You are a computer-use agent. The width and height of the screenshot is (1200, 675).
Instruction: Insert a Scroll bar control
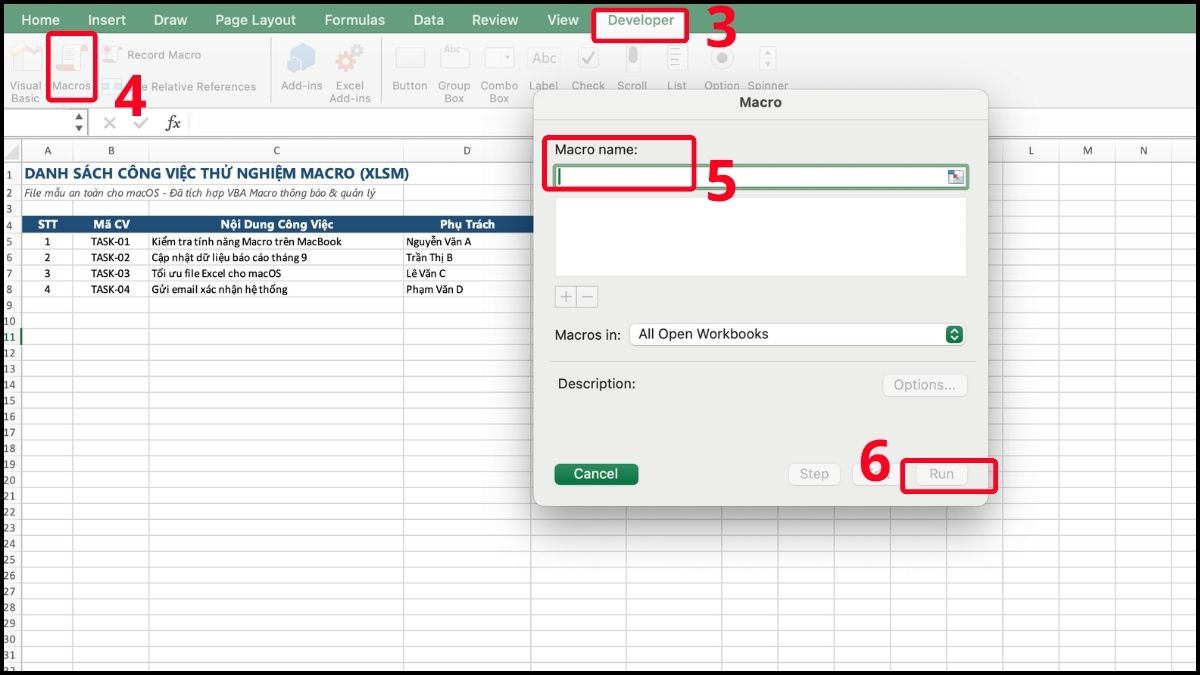pos(632,68)
